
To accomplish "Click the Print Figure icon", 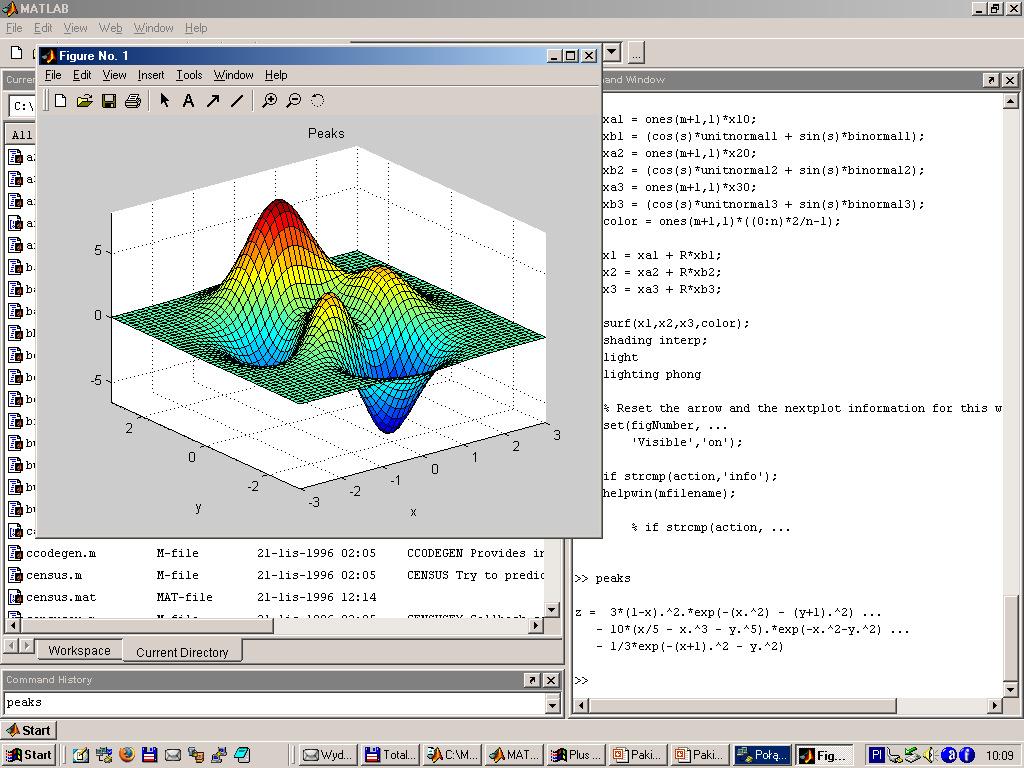I will (133, 101).
